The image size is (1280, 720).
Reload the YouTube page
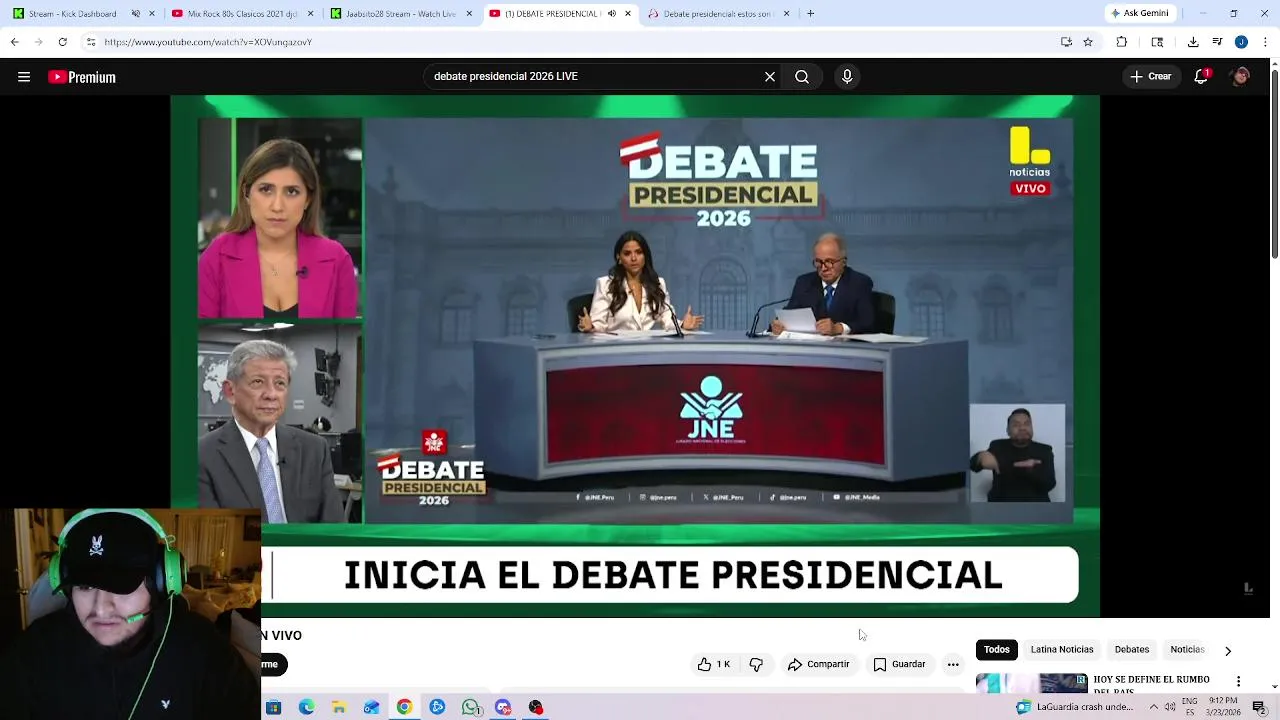tap(63, 42)
